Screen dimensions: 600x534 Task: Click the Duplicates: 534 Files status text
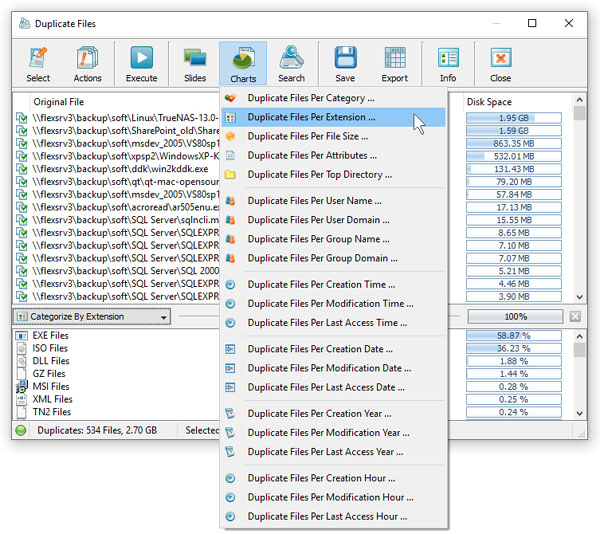[x=97, y=430]
